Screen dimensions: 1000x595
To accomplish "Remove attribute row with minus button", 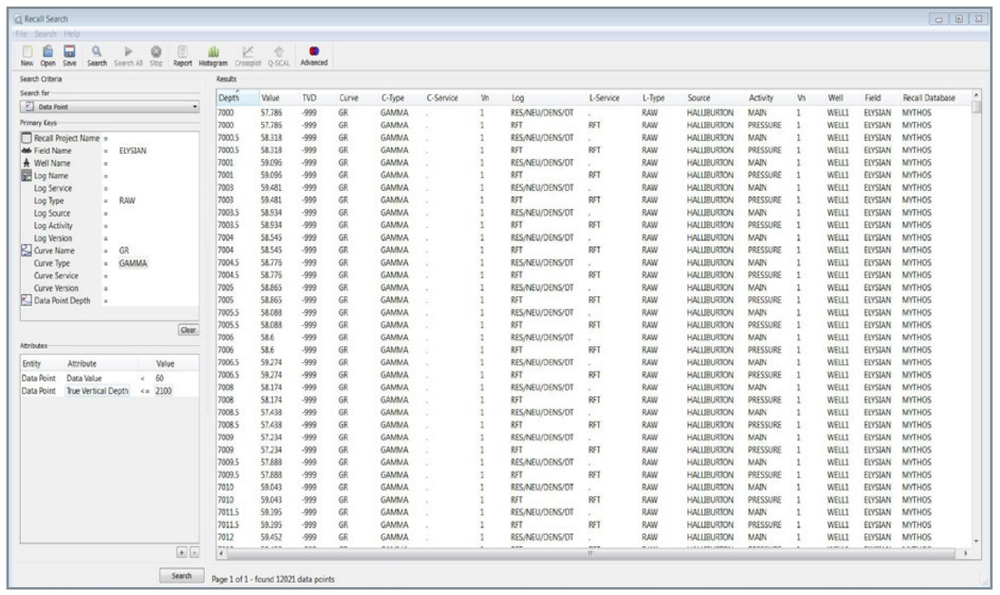I will pyautogui.click(x=195, y=552).
